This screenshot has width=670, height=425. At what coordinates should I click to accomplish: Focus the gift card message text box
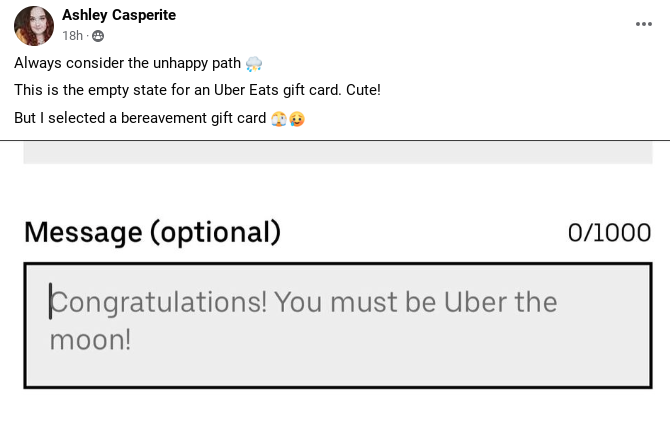338,325
